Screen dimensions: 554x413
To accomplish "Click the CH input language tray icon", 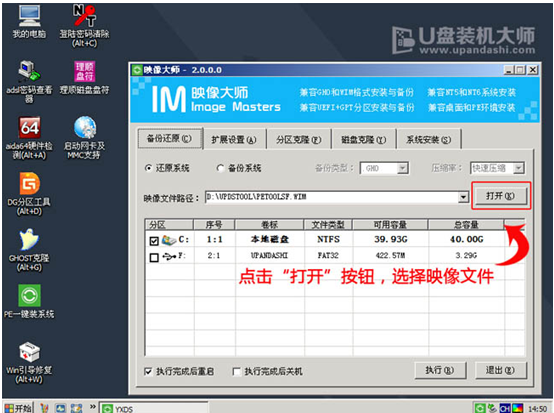I will coord(505,408).
